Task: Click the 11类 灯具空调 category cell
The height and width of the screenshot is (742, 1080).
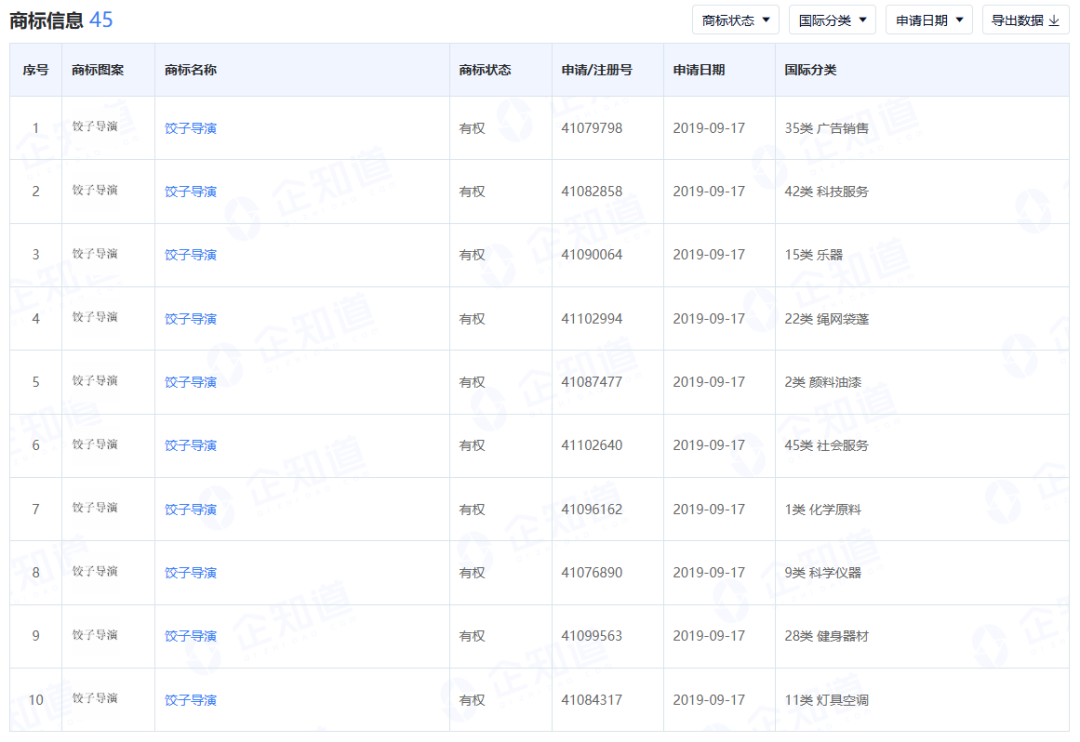Action: tap(827, 700)
